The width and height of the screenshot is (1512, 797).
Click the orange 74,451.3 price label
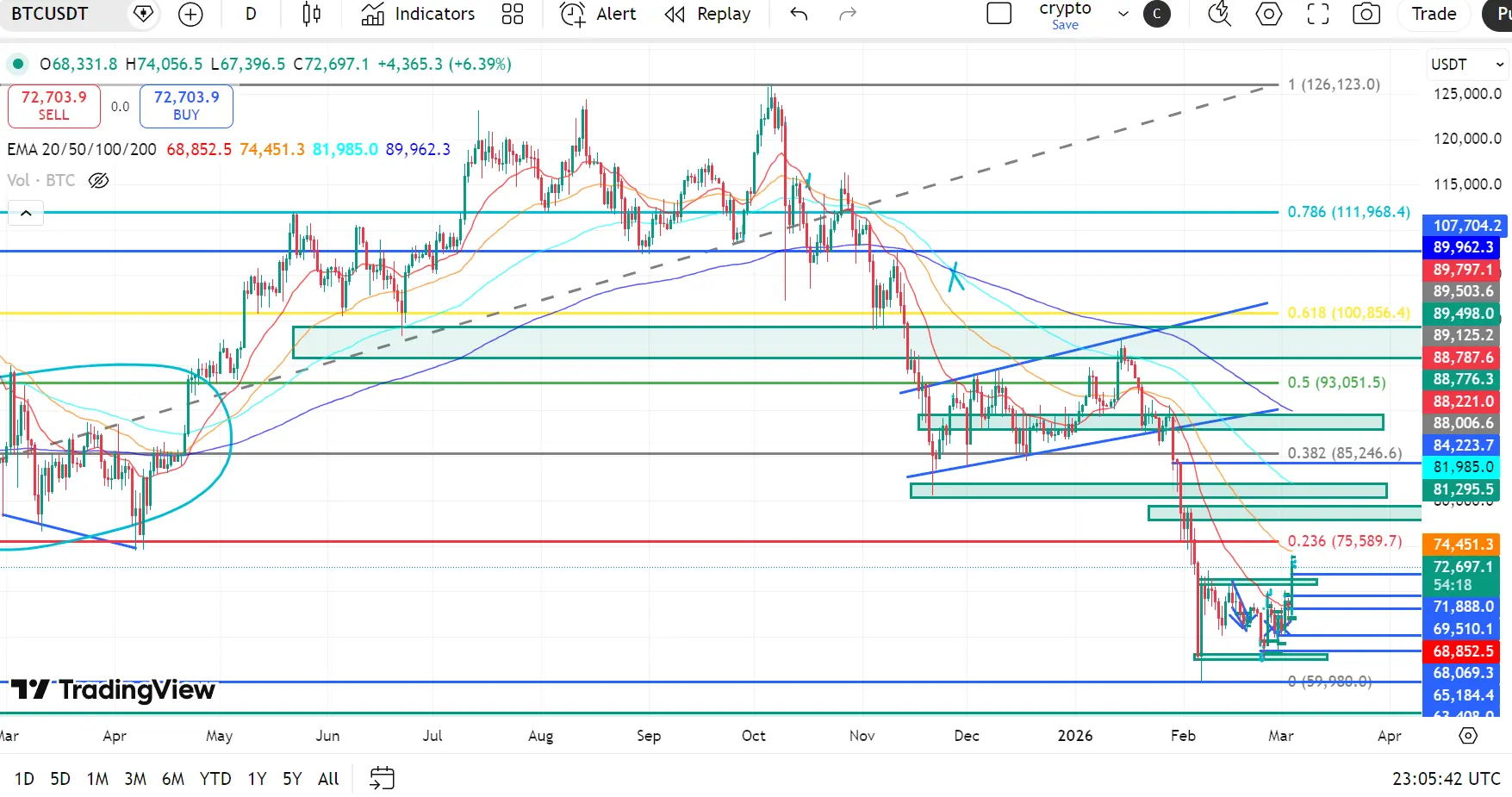1461,545
